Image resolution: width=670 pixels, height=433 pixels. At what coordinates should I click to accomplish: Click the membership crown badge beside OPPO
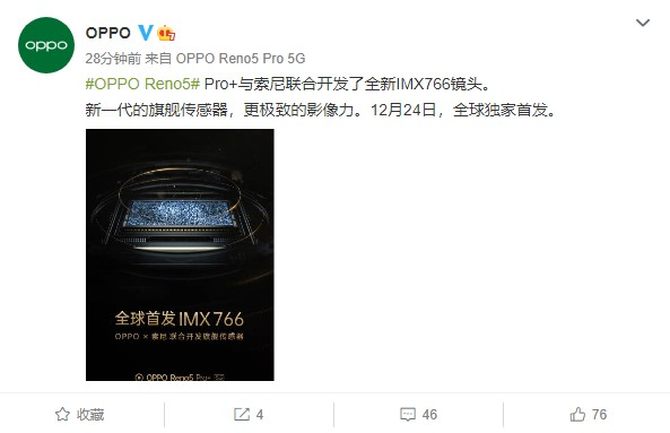coord(166,33)
